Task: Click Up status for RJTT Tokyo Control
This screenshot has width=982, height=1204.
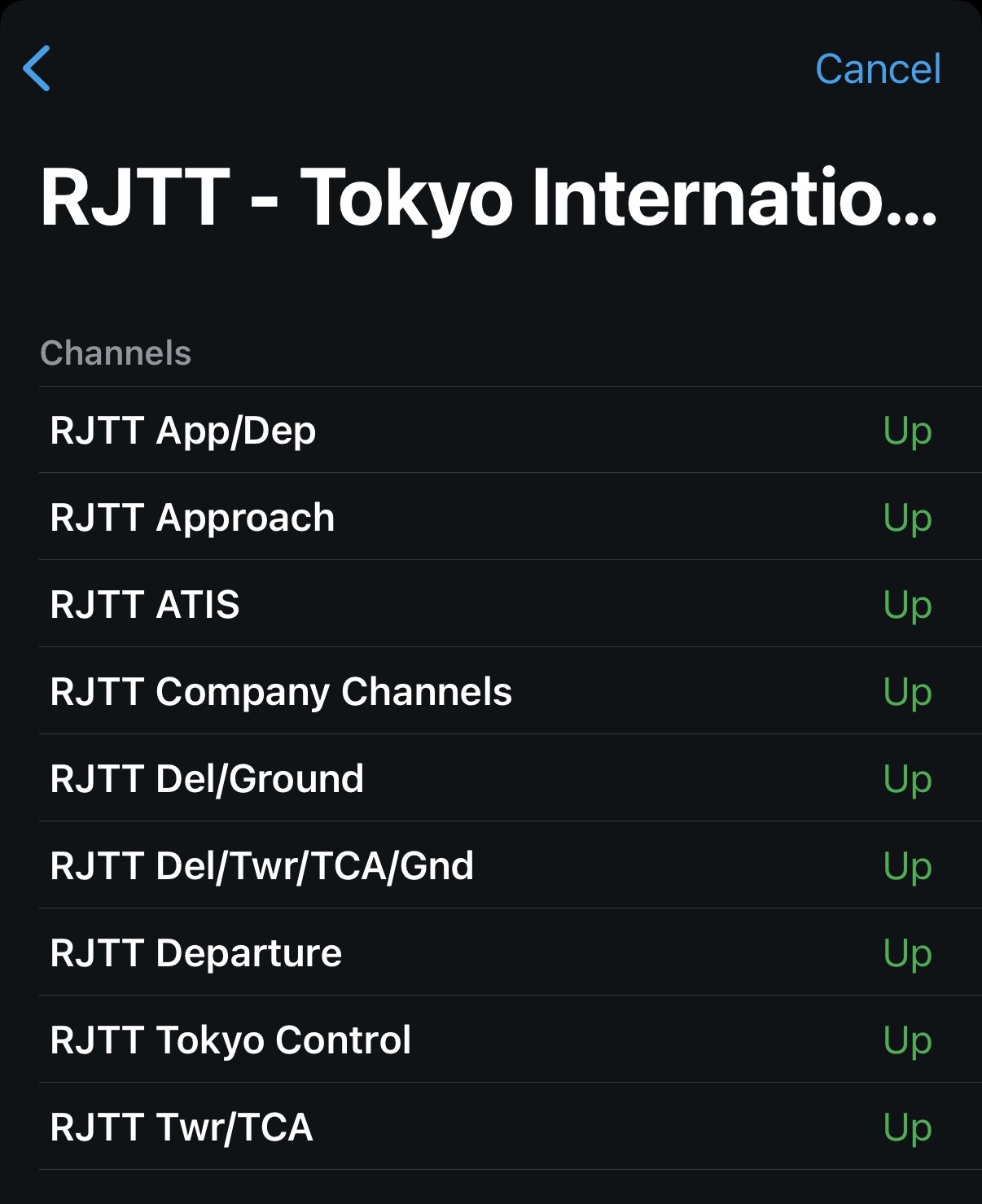Action: point(907,1040)
